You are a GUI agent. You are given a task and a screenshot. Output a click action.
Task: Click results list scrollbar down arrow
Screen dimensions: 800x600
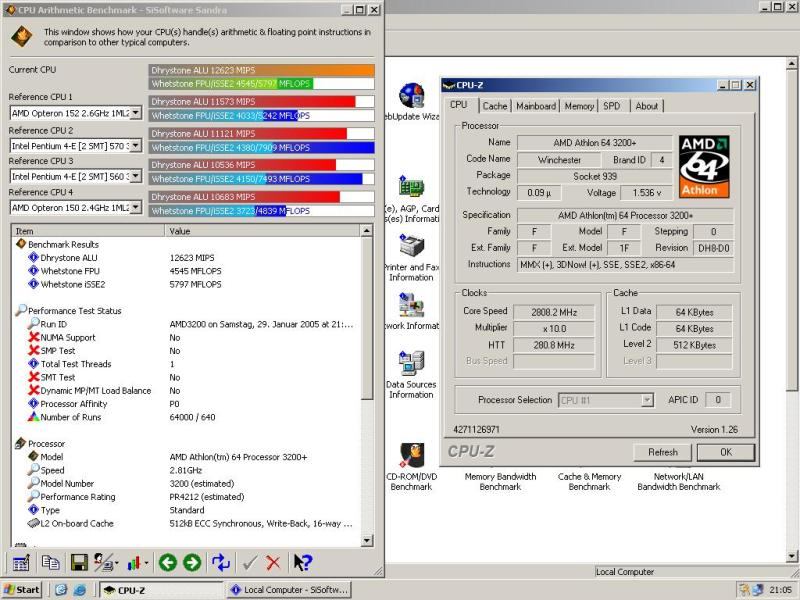pyautogui.click(x=367, y=540)
